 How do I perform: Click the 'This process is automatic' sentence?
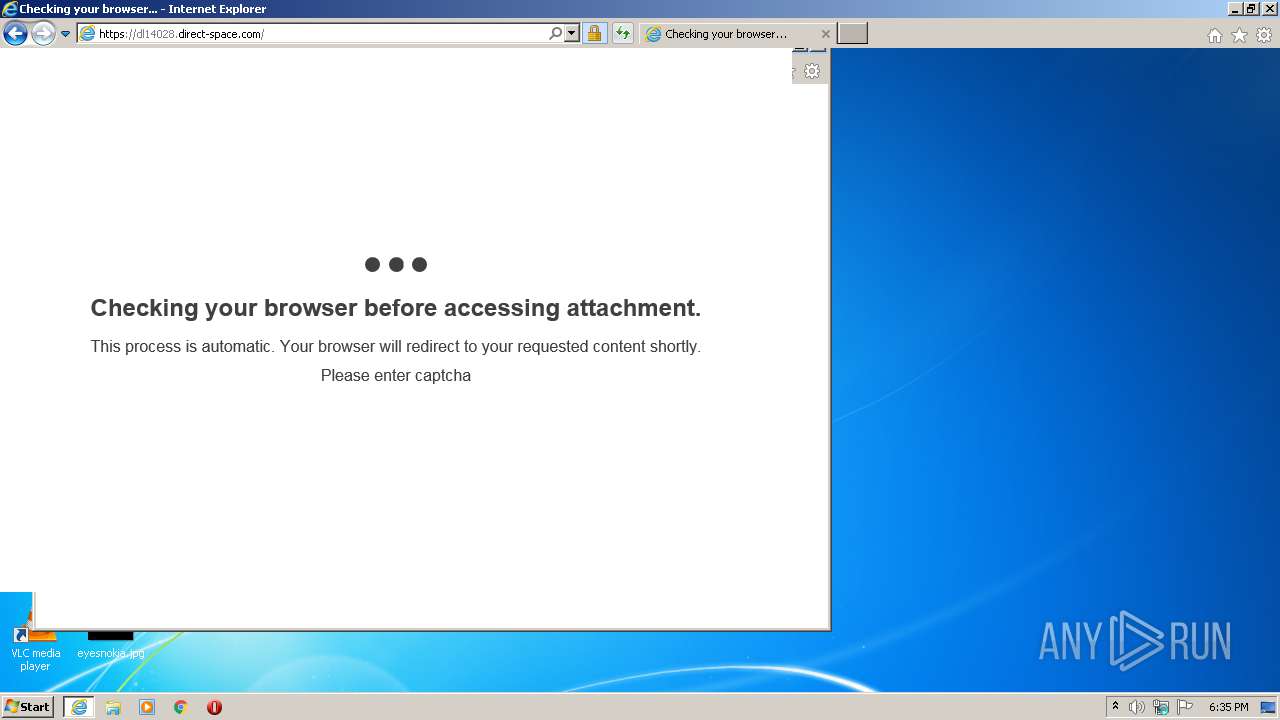[x=396, y=347]
